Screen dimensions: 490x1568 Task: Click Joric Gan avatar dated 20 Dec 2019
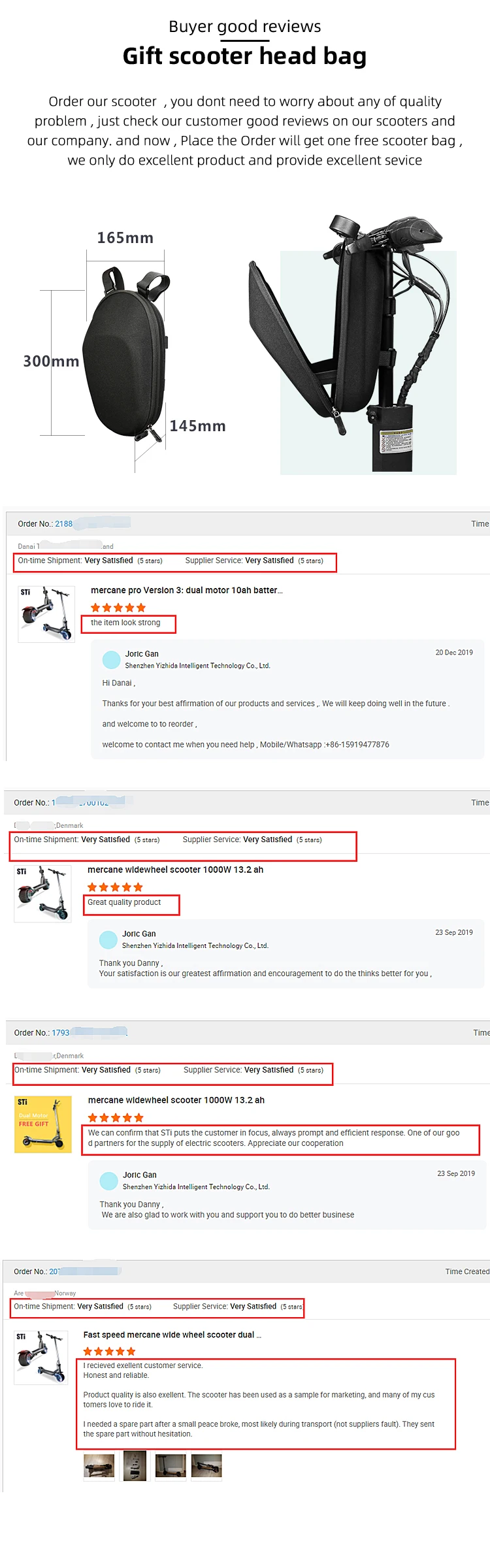[x=112, y=660]
